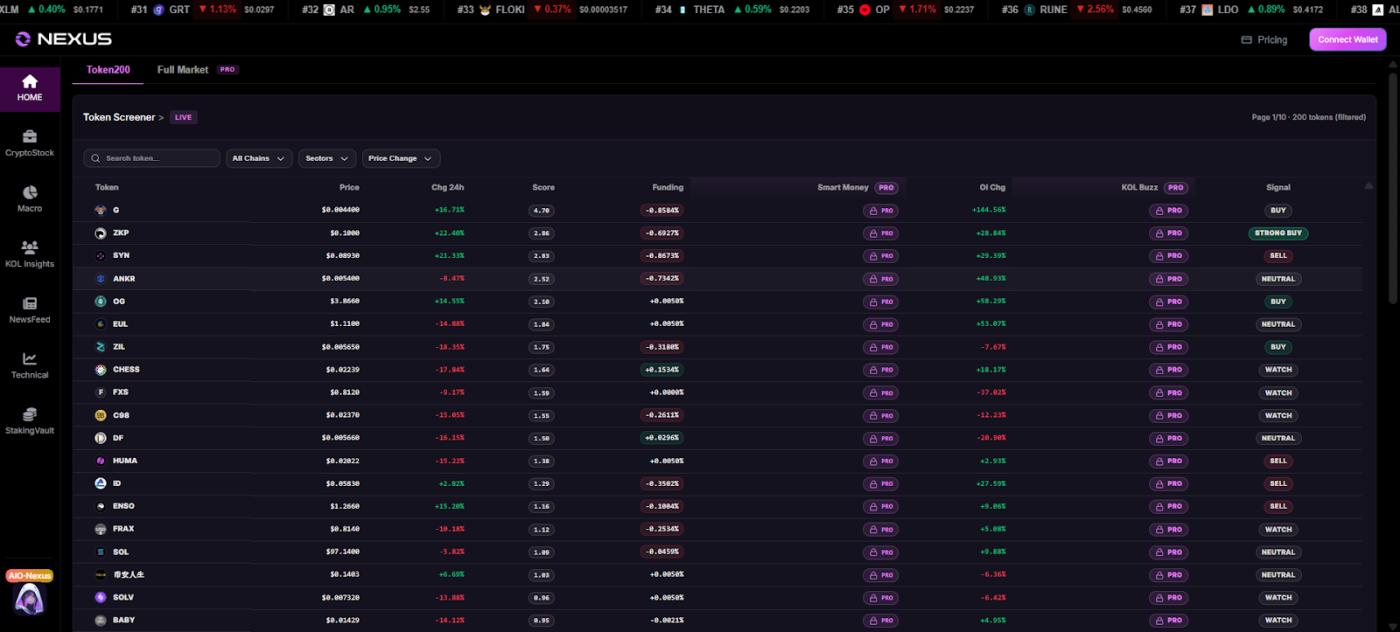Expand the All Chains dropdown

click(259, 158)
